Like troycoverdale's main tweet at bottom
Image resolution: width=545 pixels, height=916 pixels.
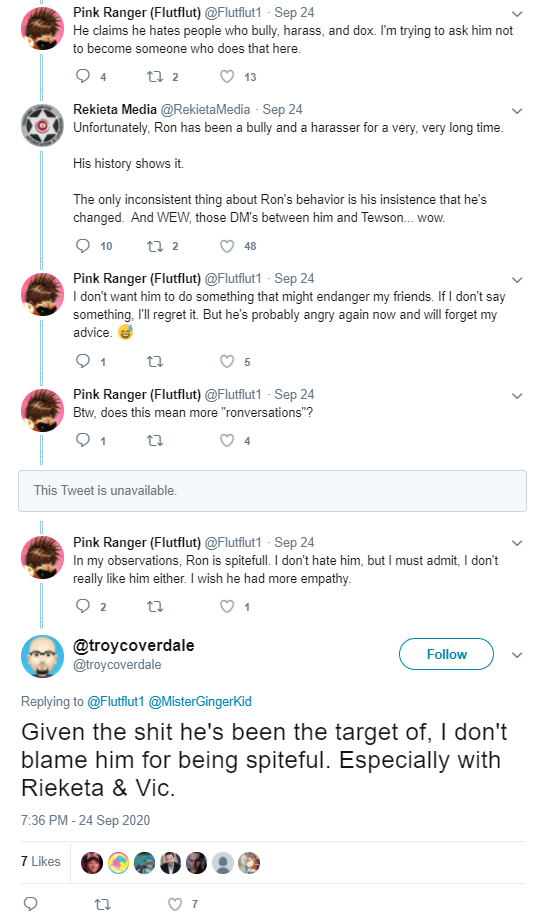(x=175, y=904)
